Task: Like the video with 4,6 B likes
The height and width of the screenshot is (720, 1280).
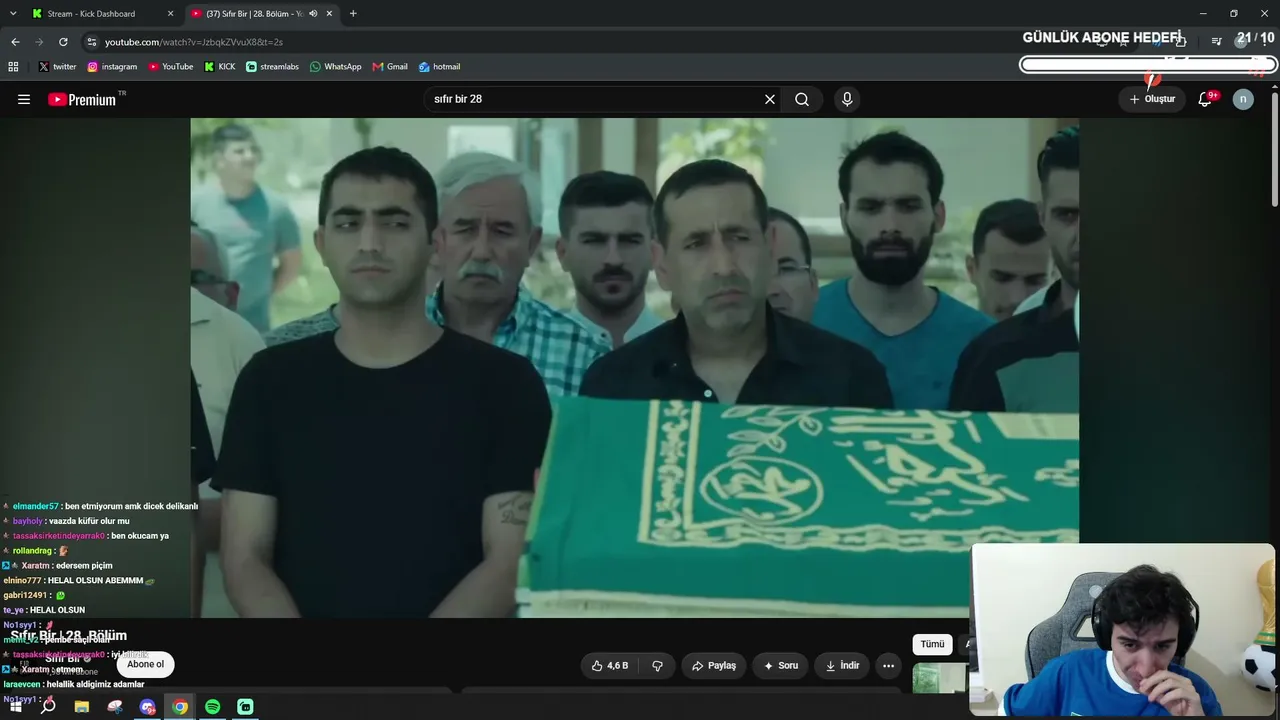Action: coord(610,665)
